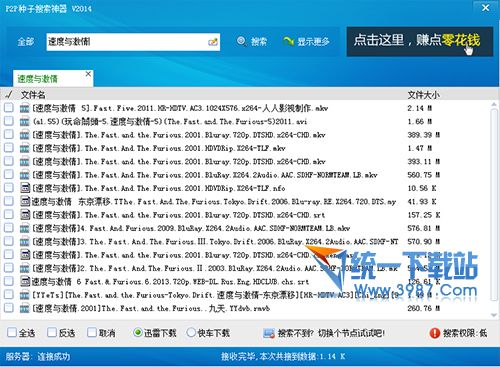The height and width of the screenshot is (367, 500).
Task: Check the 393.11 M Bluray mkv checkbox
Action: point(9,161)
